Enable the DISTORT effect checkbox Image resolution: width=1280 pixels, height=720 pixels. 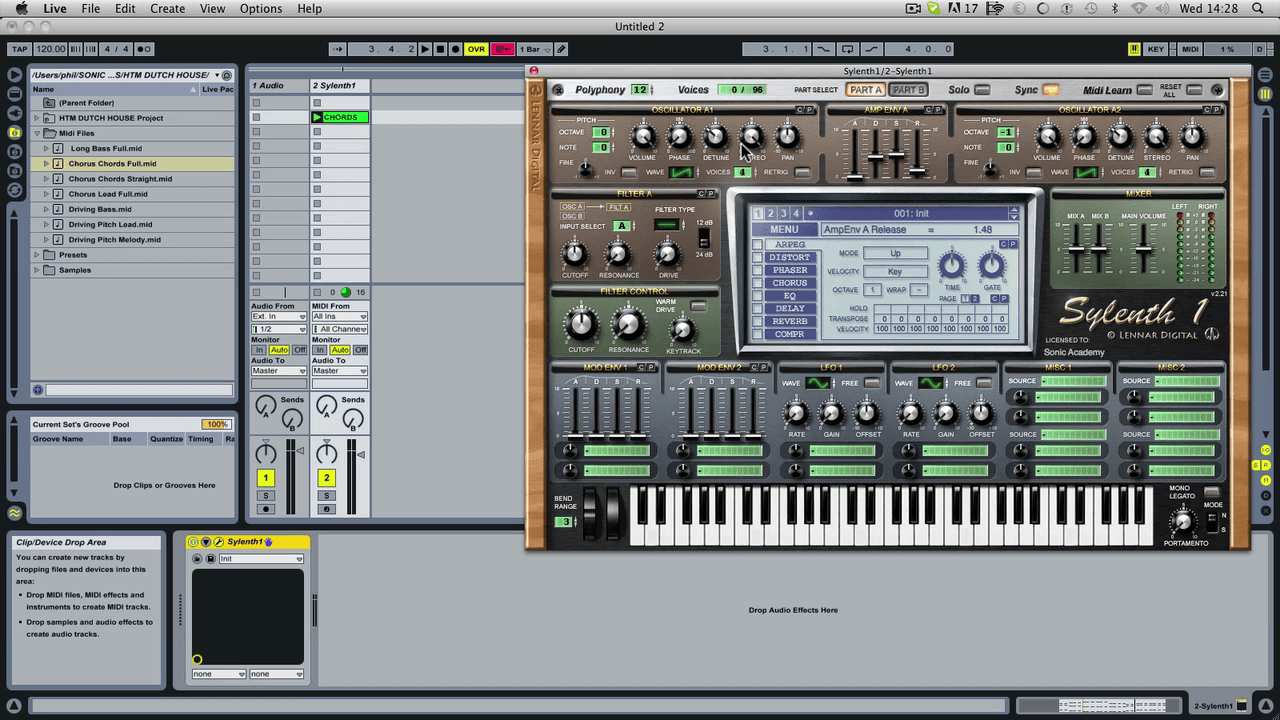pos(758,258)
